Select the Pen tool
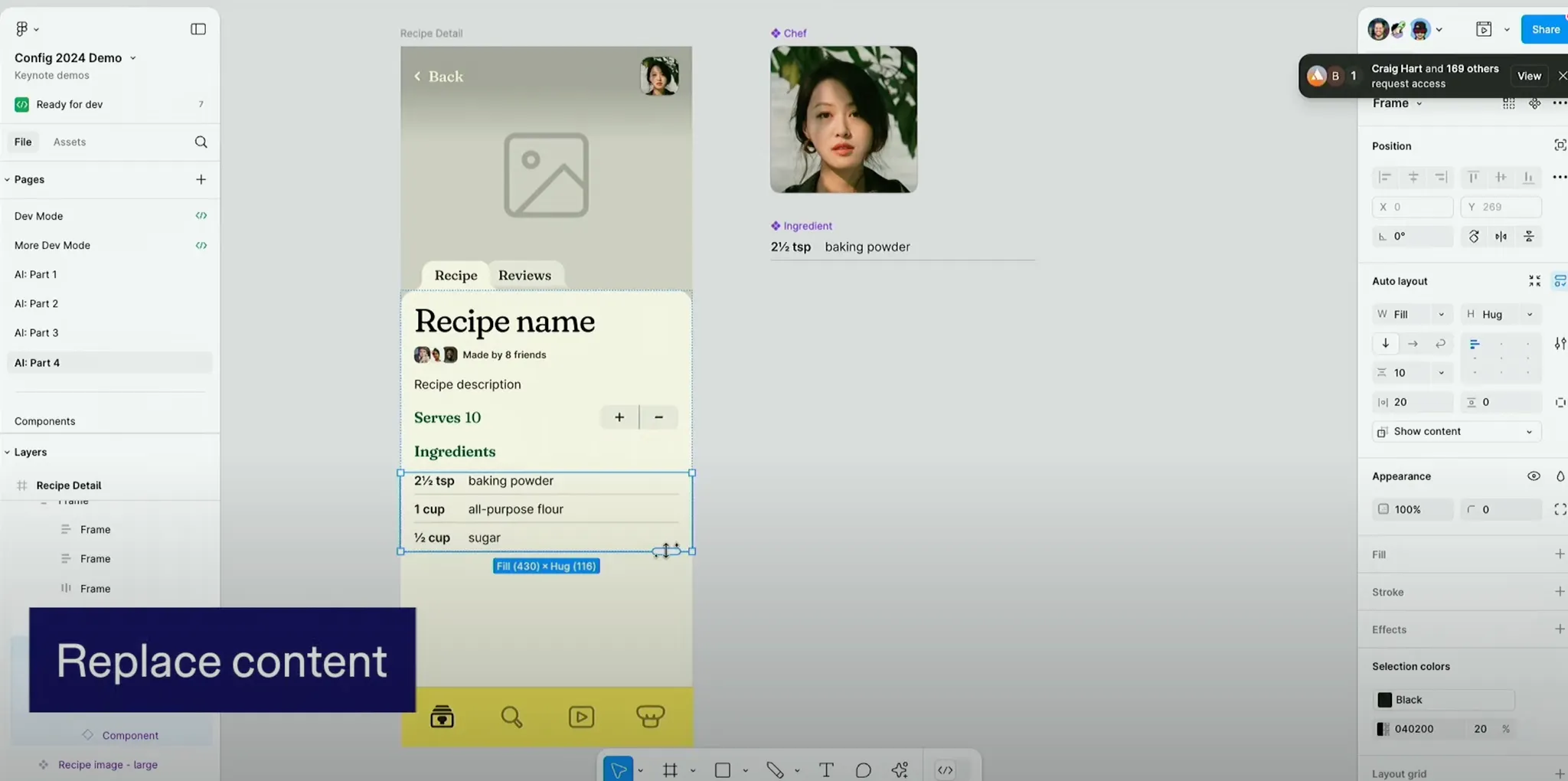1568x781 pixels. [x=775, y=770]
